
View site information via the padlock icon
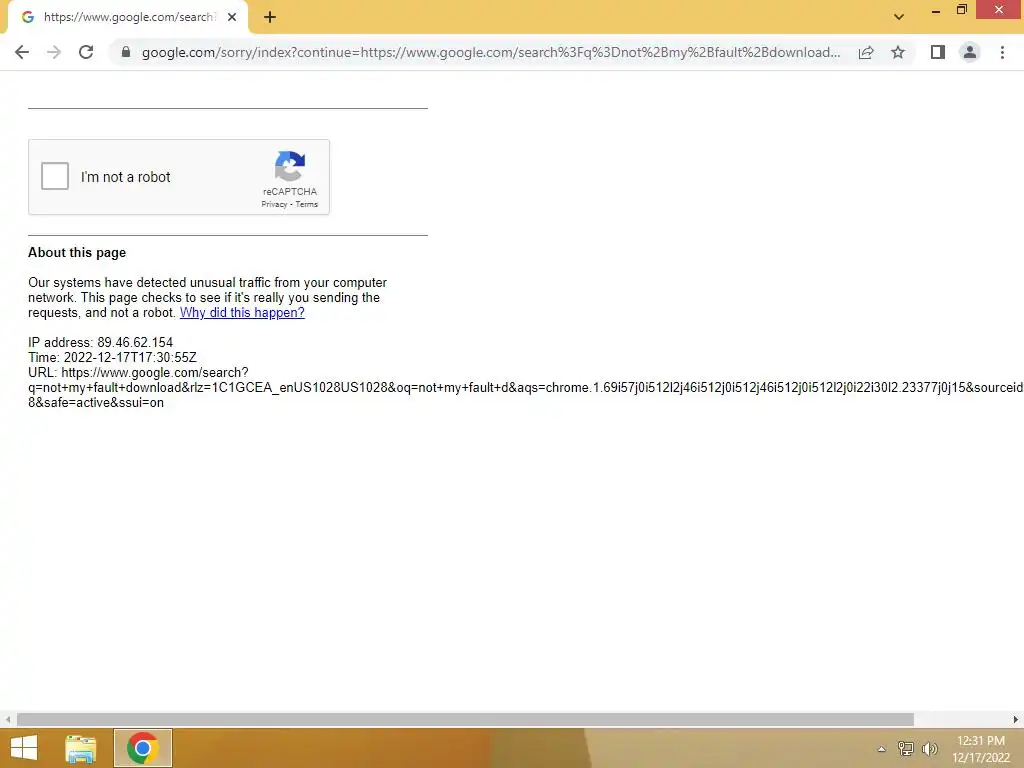(x=125, y=52)
